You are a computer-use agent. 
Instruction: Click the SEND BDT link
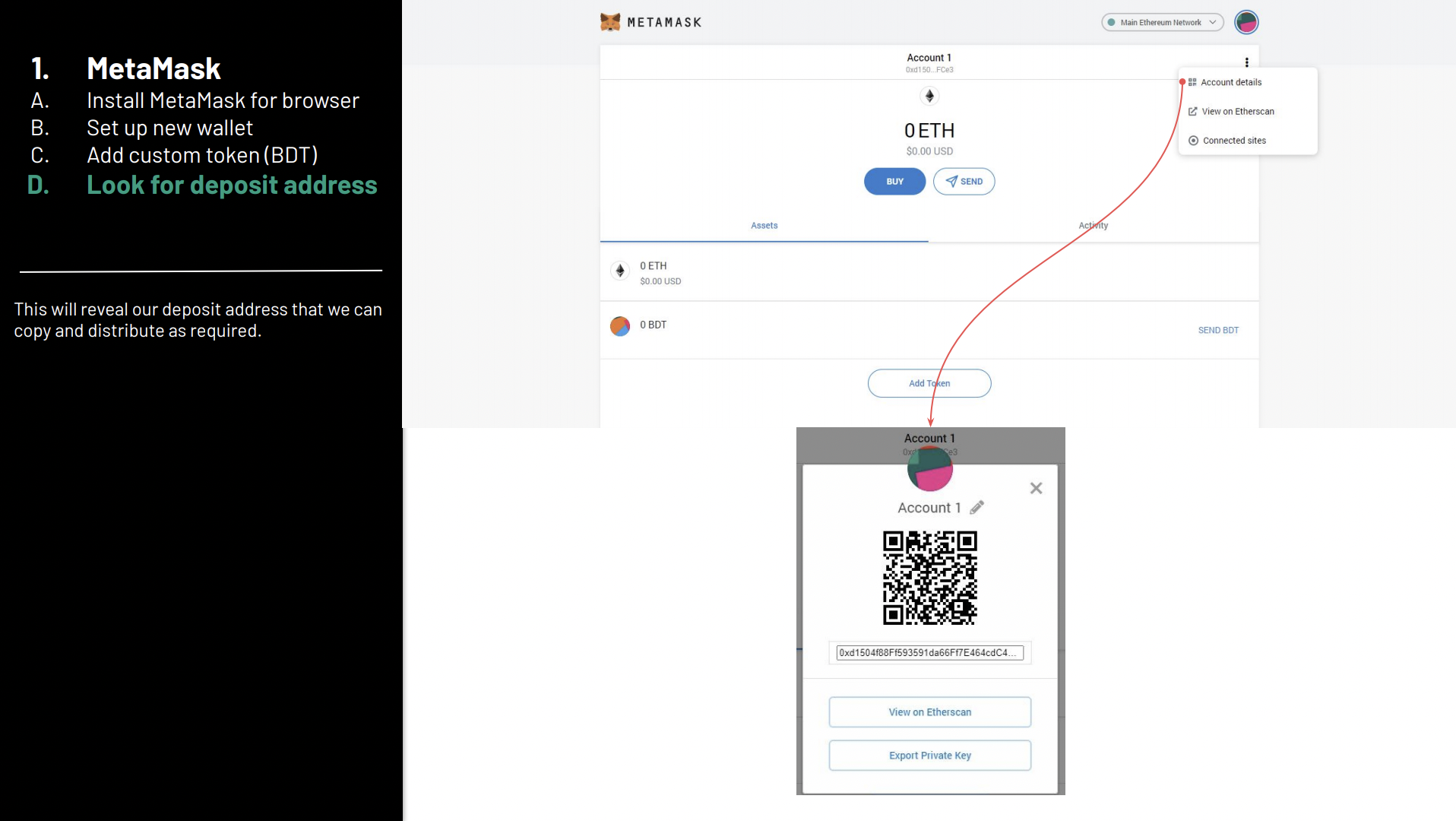[x=1218, y=331]
